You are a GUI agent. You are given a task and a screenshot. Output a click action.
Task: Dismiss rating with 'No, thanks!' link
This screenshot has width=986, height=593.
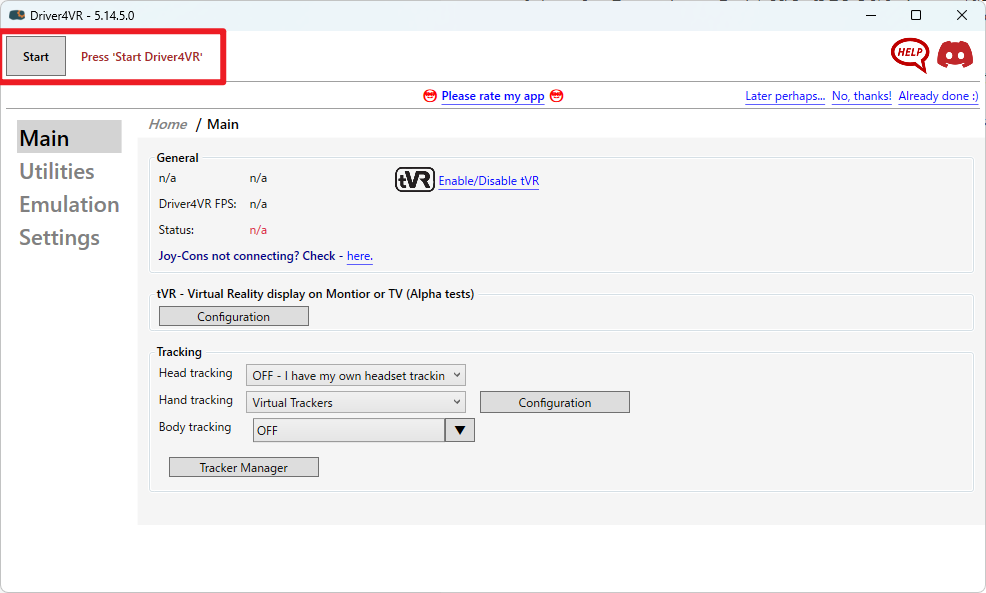(x=861, y=96)
